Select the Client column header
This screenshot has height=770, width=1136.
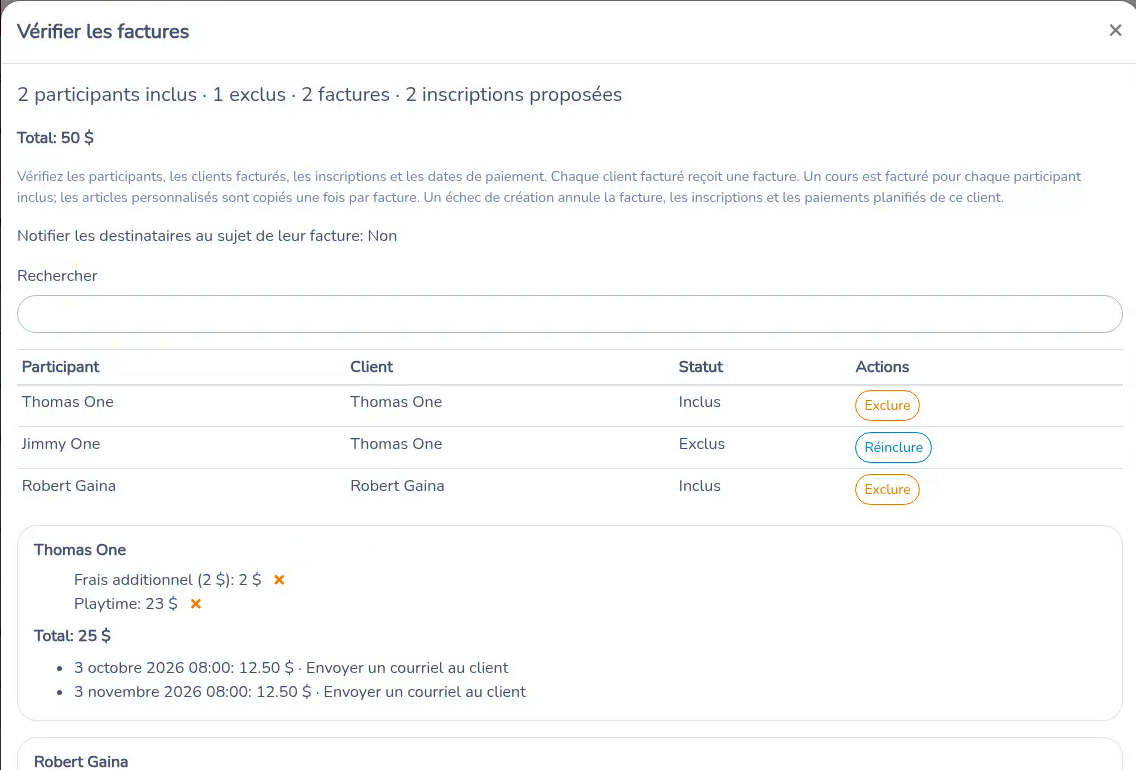click(371, 367)
